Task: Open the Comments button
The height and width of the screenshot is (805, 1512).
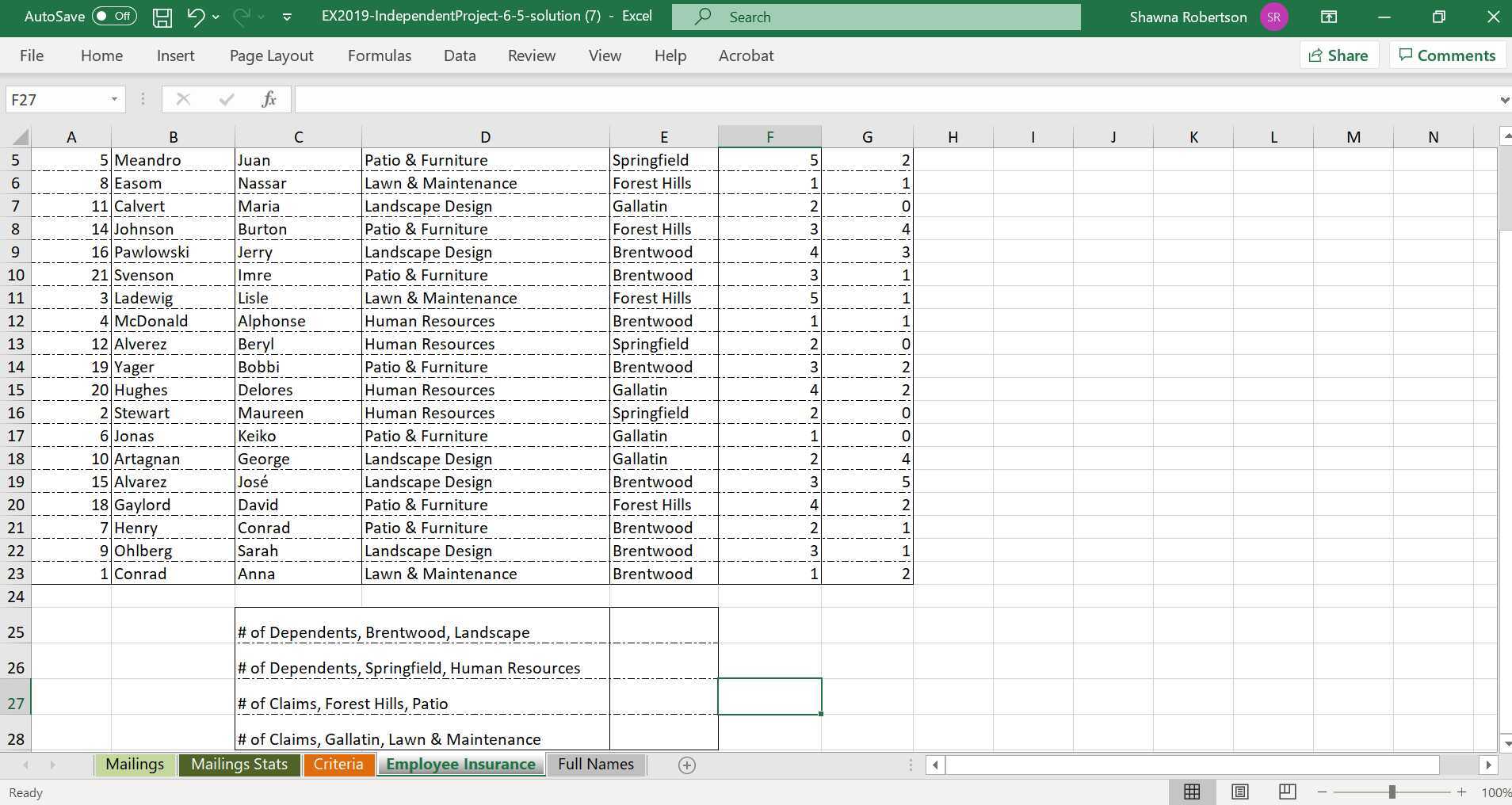Action: pyautogui.click(x=1447, y=55)
